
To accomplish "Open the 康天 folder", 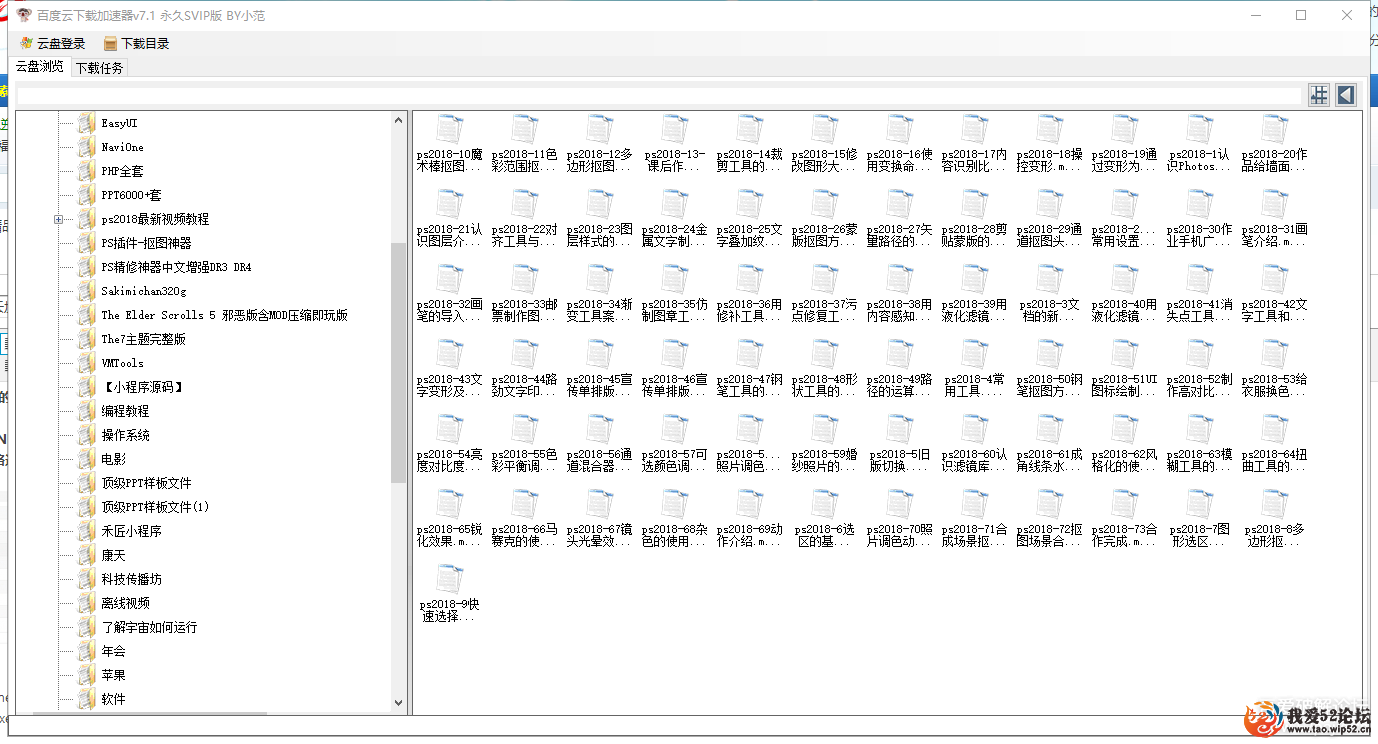I will (x=113, y=555).
